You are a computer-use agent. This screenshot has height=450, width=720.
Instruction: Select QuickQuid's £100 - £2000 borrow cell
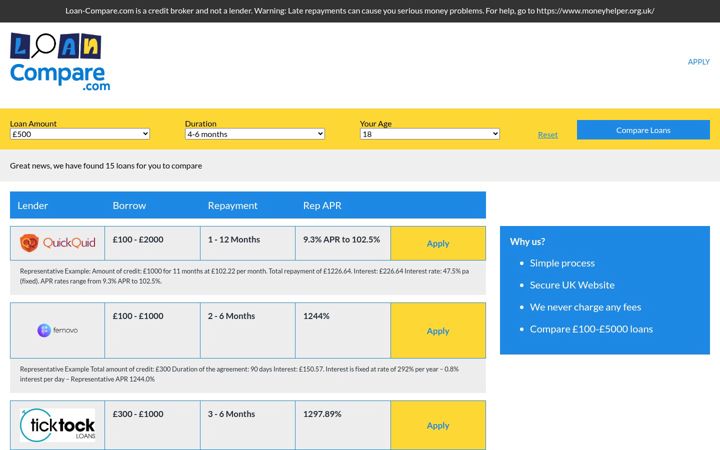(152, 243)
